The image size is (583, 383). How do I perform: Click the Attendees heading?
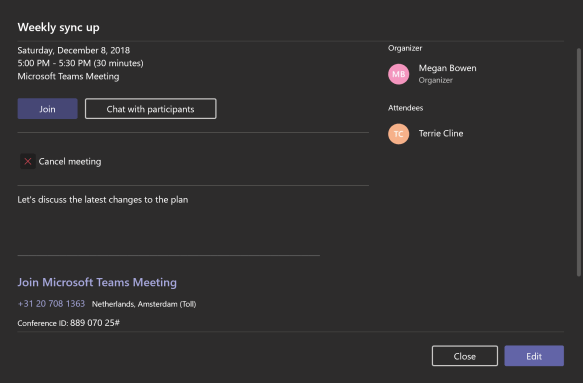click(x=406, y=108)
